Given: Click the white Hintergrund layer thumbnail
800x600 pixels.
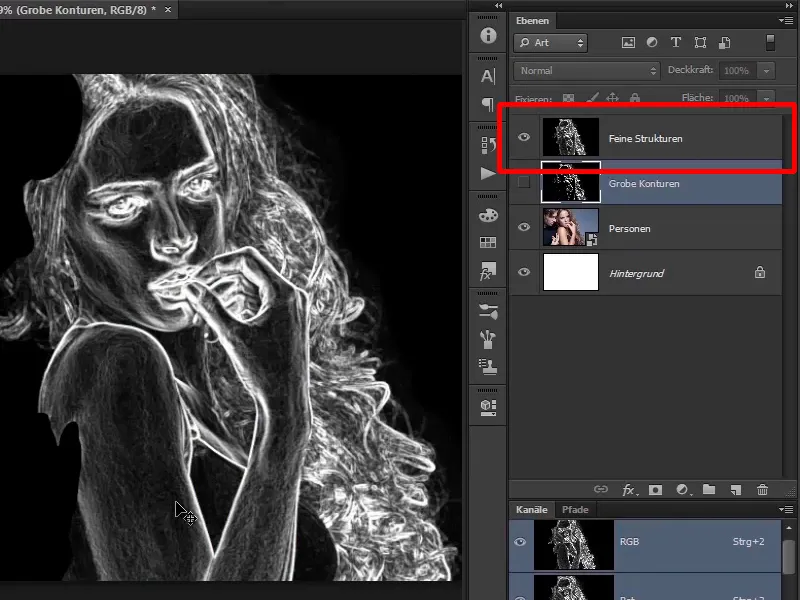Looking at the screenshot, I should [571, 272].
